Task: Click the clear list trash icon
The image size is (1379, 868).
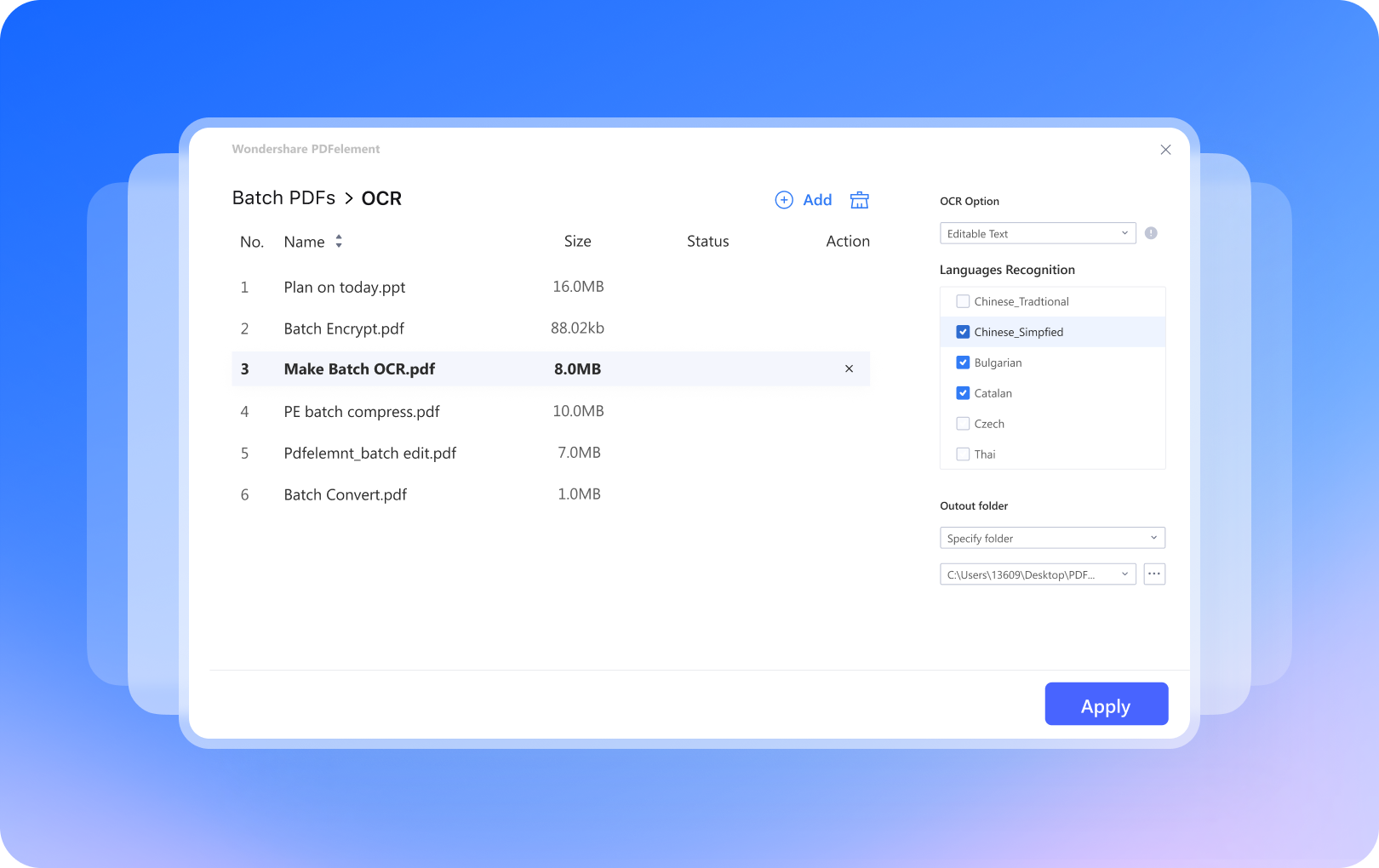Action: (x=859, y=200)
